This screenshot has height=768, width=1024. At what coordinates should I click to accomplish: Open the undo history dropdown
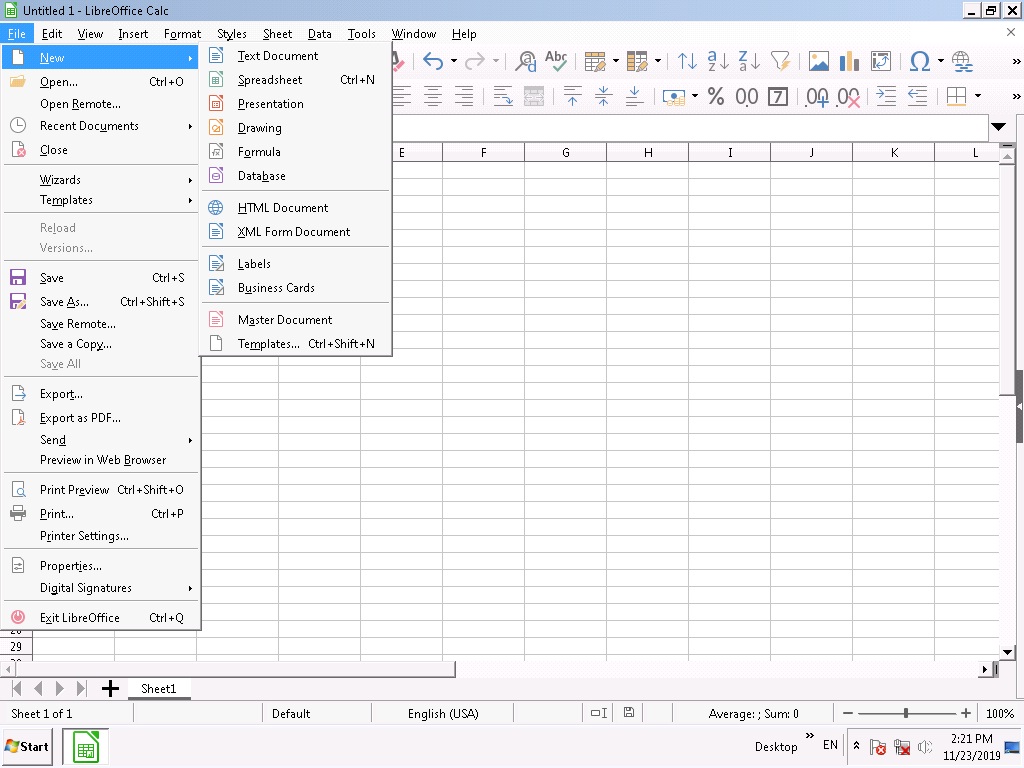point(452,61)
